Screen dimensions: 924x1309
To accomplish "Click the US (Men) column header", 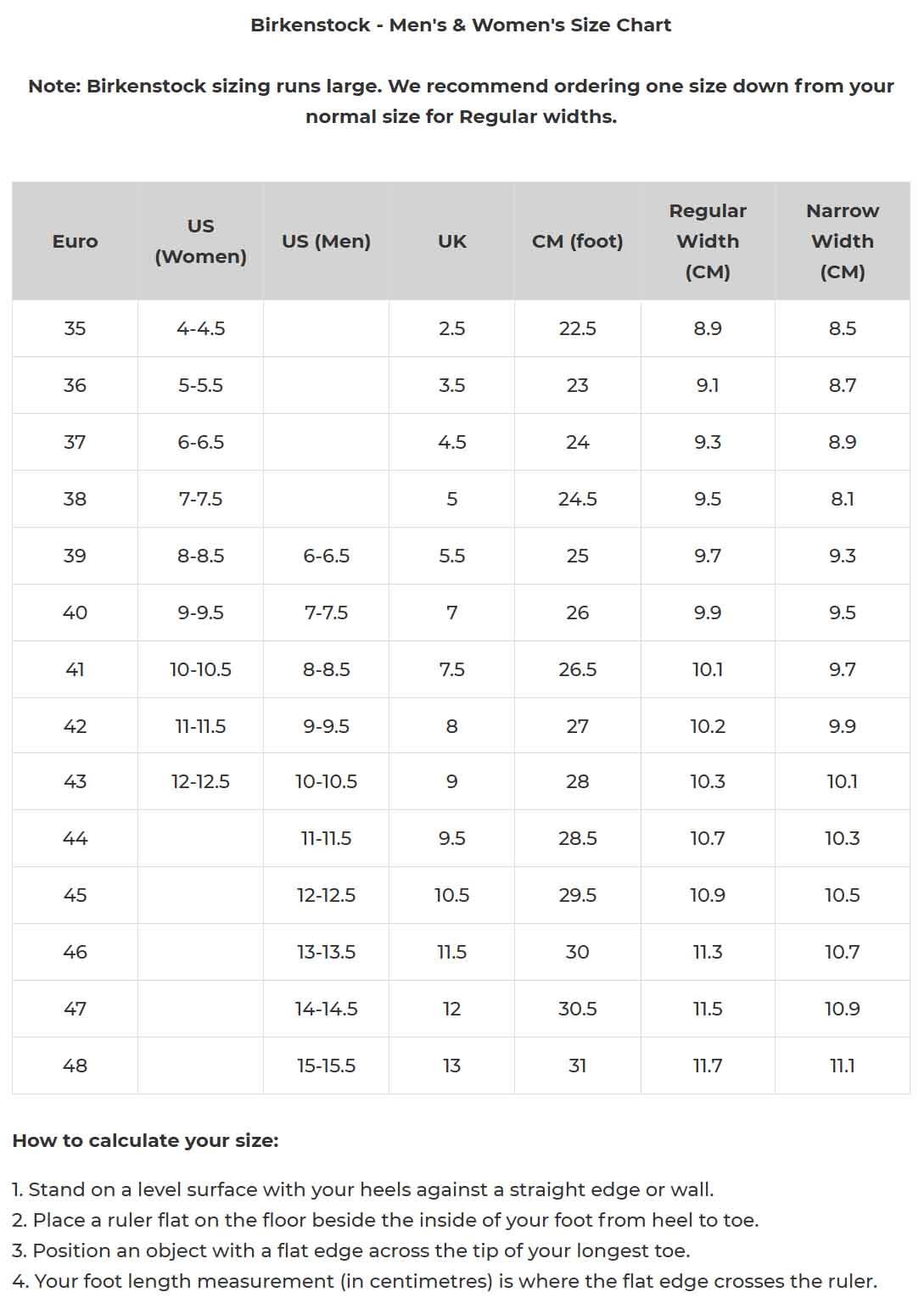I will [x=326, y=242].
